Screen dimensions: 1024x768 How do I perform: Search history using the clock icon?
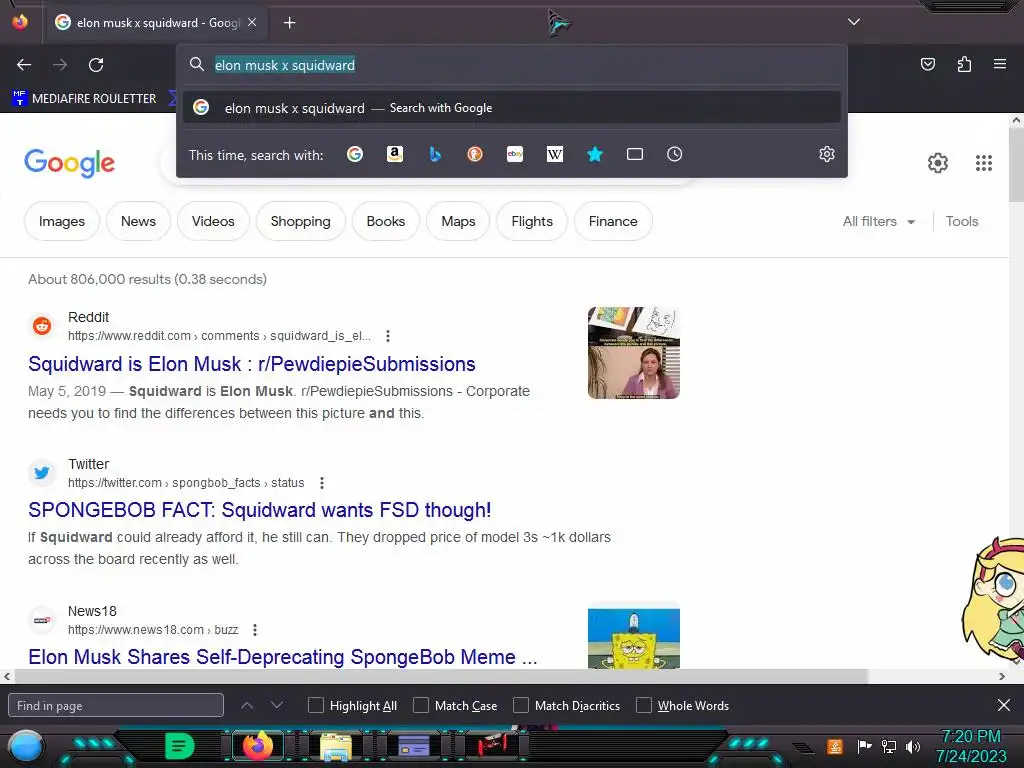[675, 154]
